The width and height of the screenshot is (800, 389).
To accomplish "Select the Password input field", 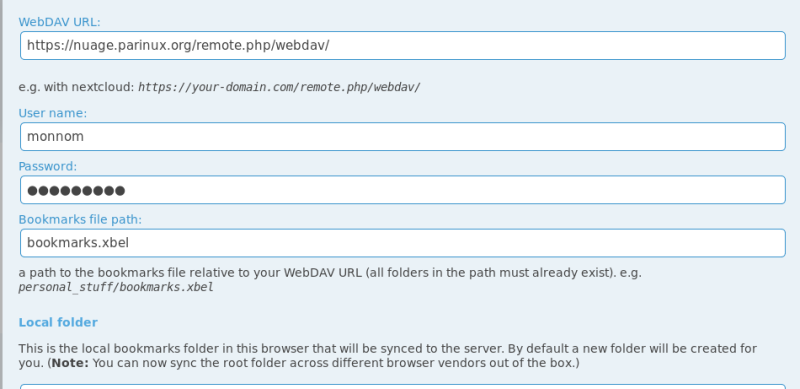I will click(403, 190).
